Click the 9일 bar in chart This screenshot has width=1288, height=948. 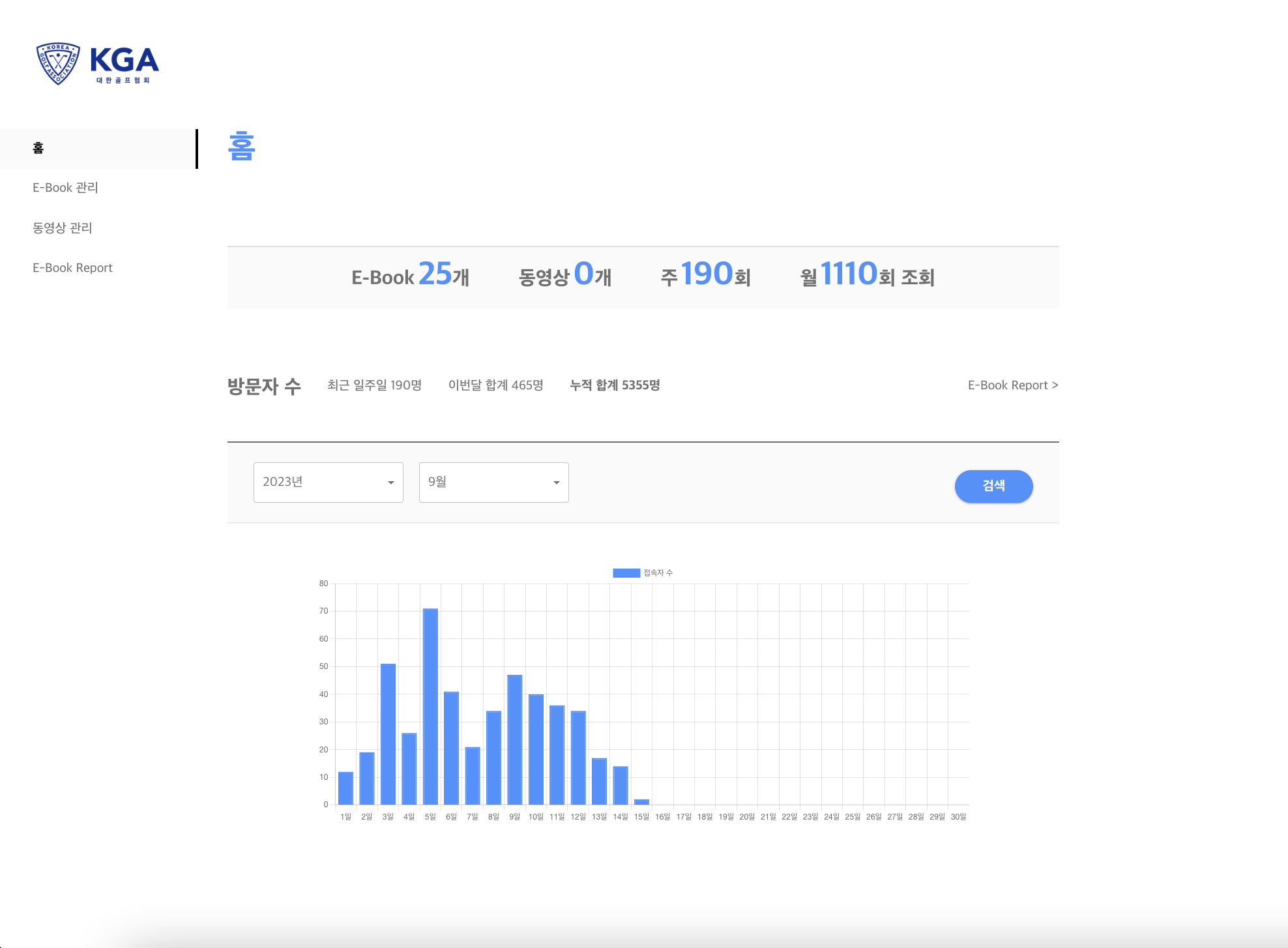pyautogui.click(x=515, y=739)
